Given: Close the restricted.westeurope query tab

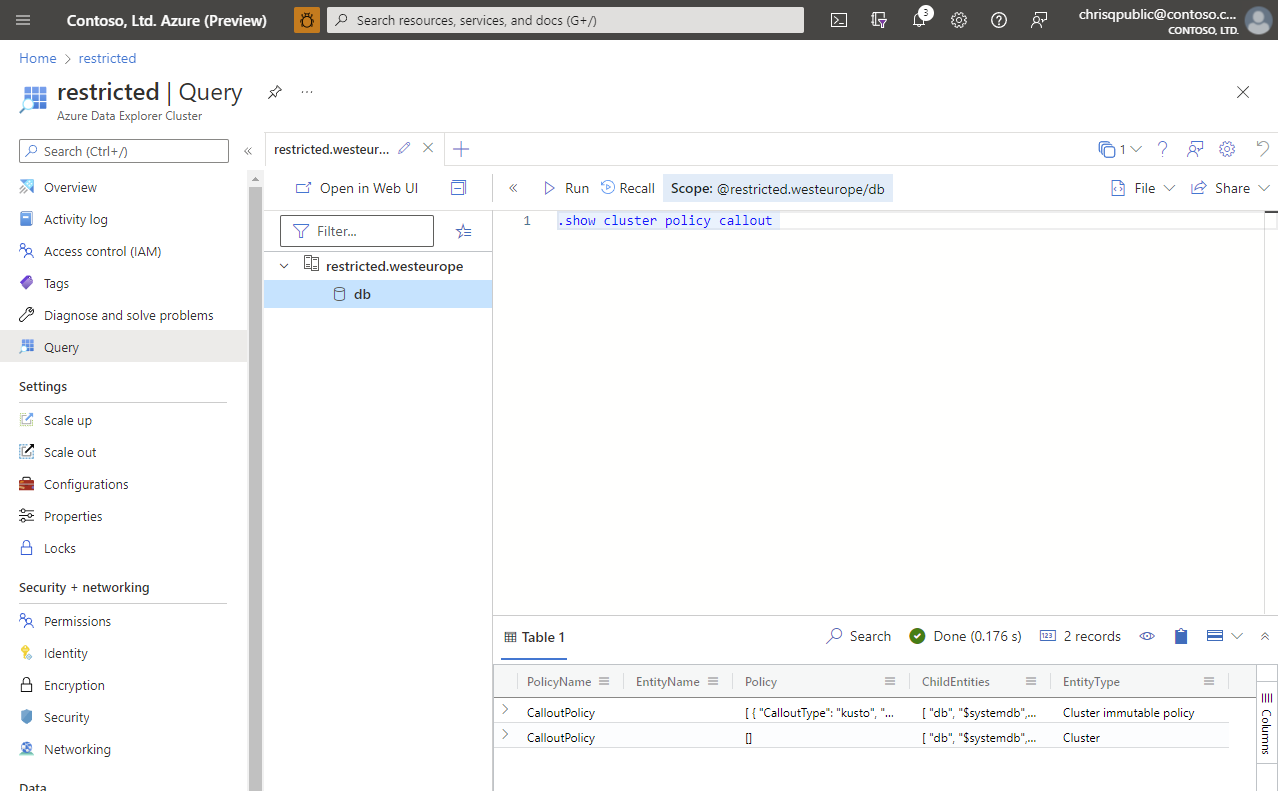Looking at the screenshot, I should (x=428, y=148).
